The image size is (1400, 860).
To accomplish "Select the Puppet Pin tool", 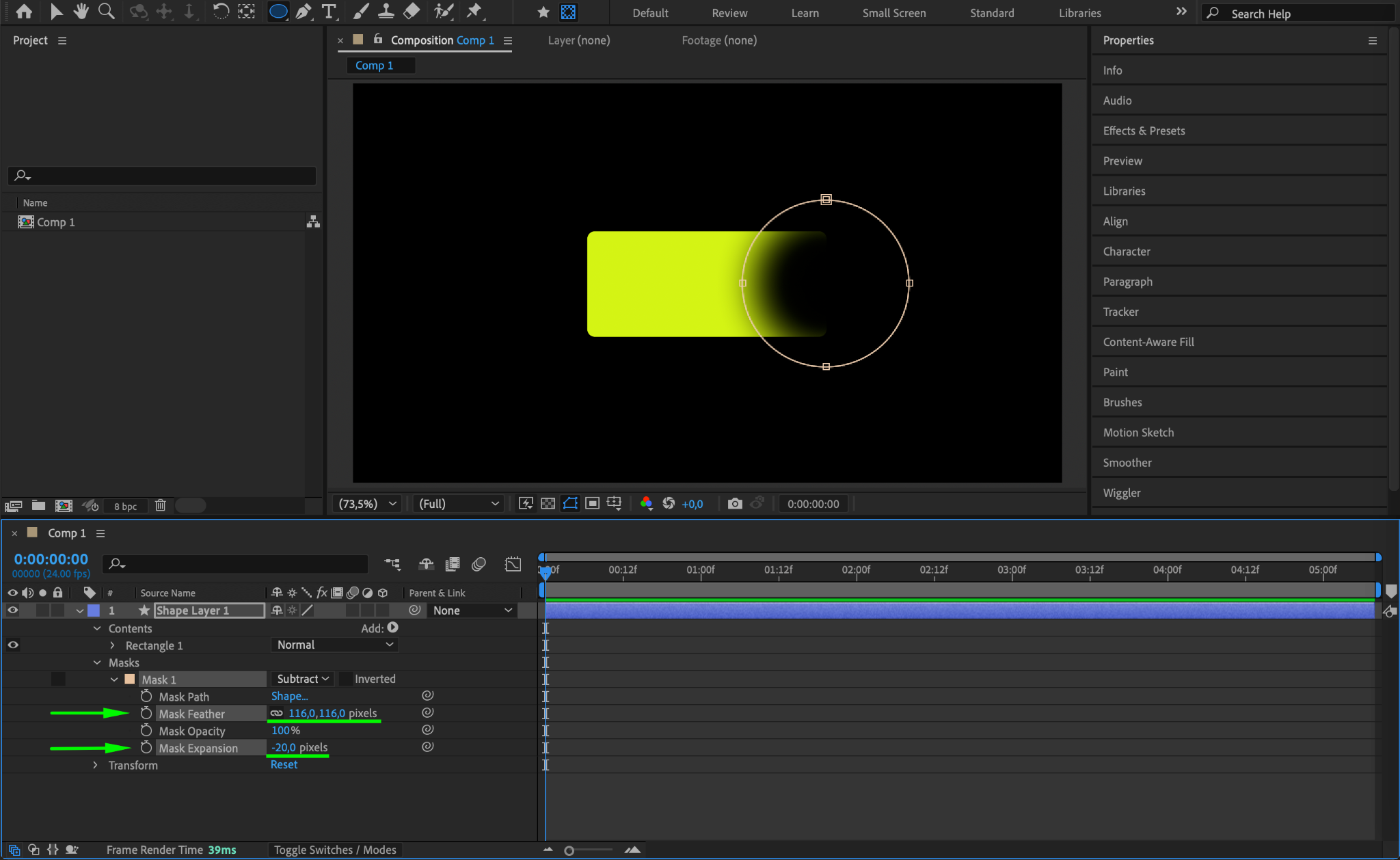I will (x=474, y=12).
